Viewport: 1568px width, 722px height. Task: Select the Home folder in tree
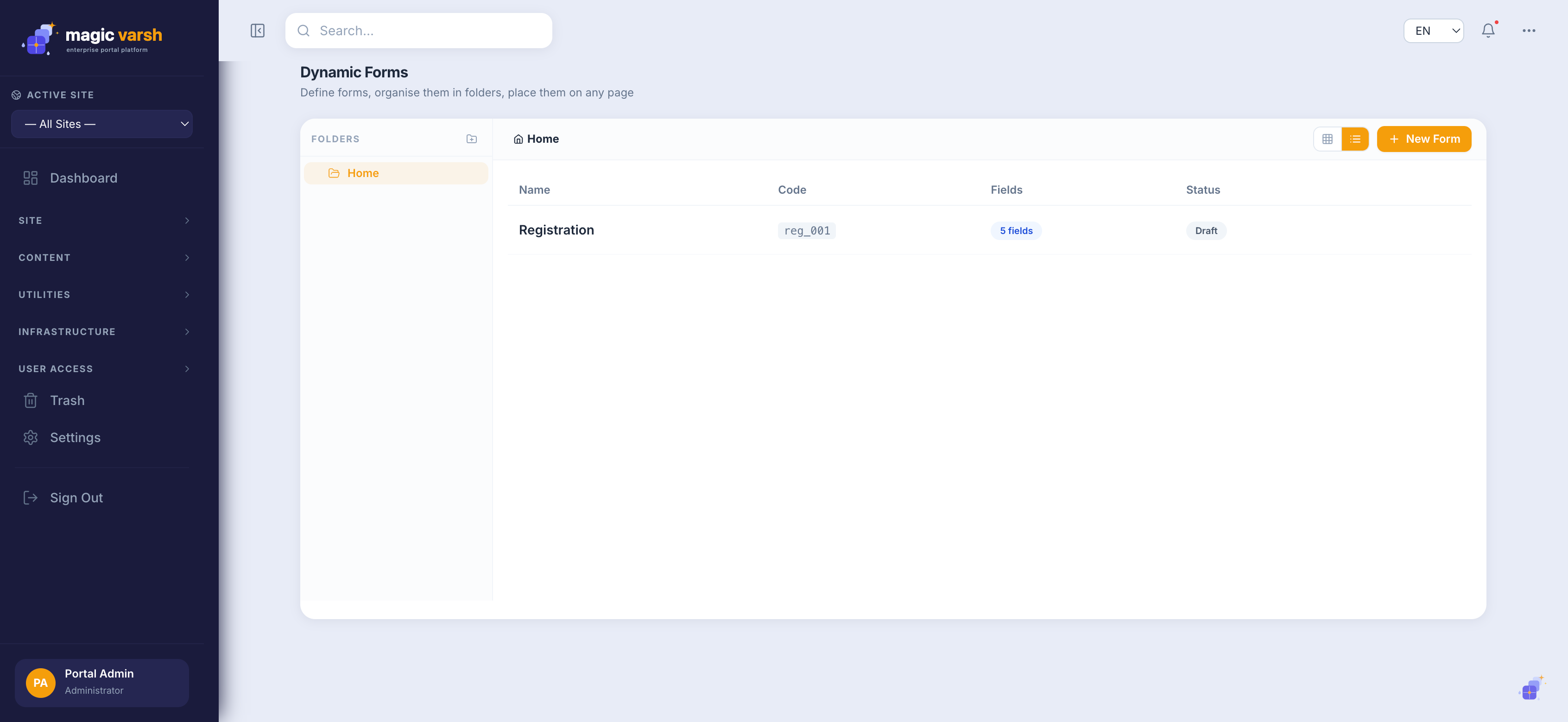(x=396, y=173)
